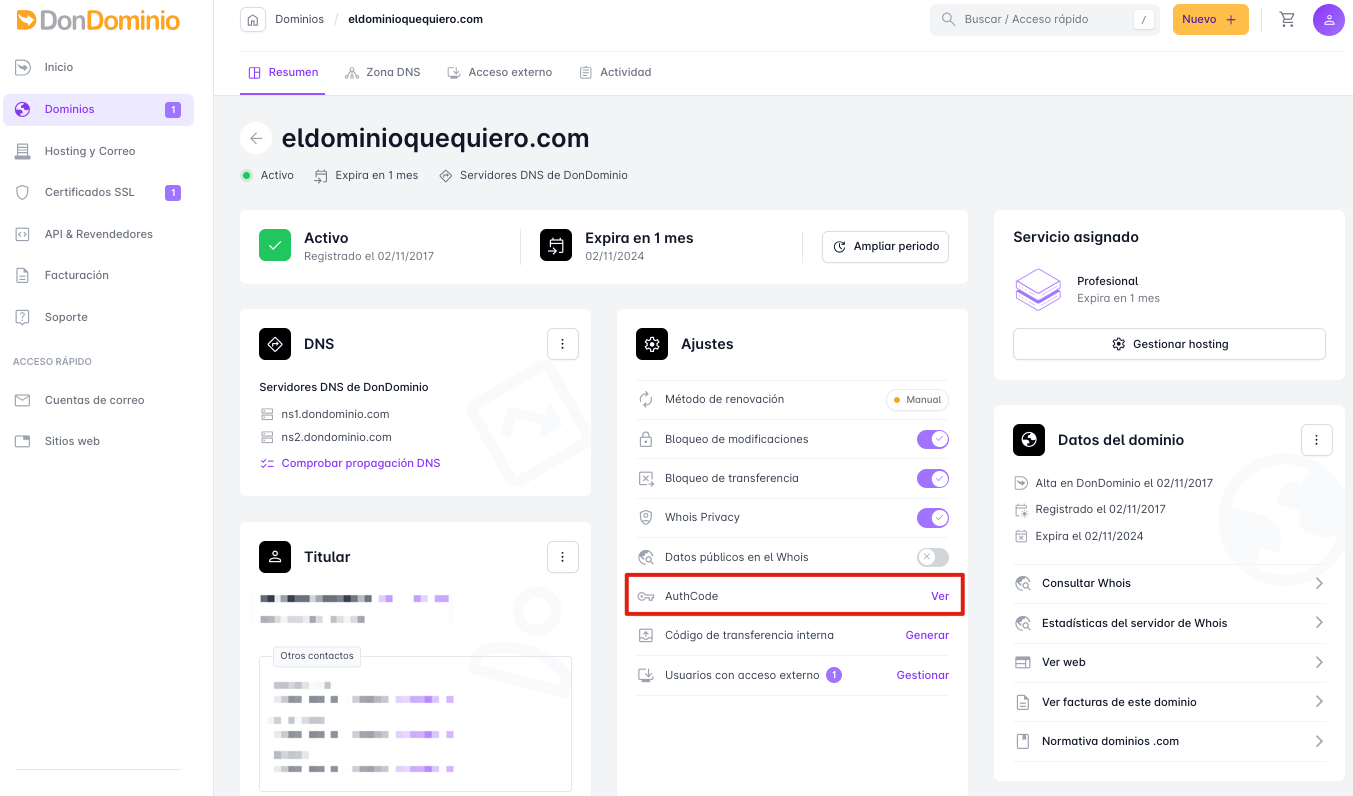Image resolution: width=1353 pixels, height=796 pixels.
Task: Click the AuthCode key icon
Action: 646,596
